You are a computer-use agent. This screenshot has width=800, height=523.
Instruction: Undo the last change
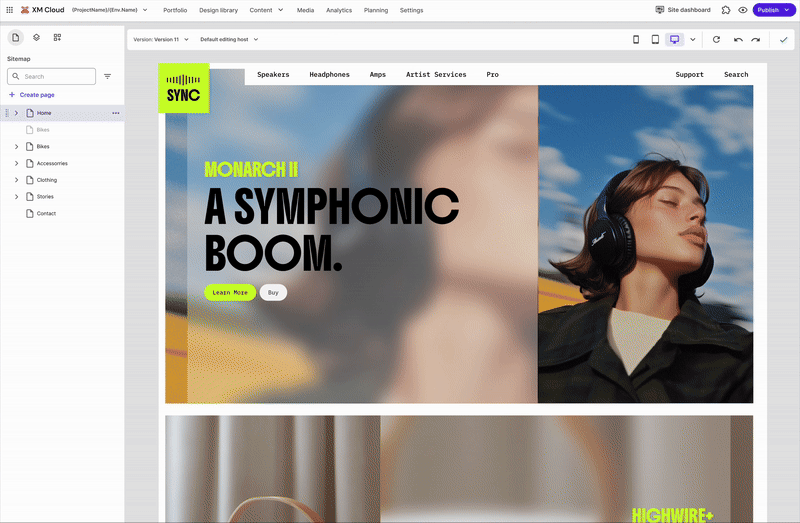coord(738,39)
